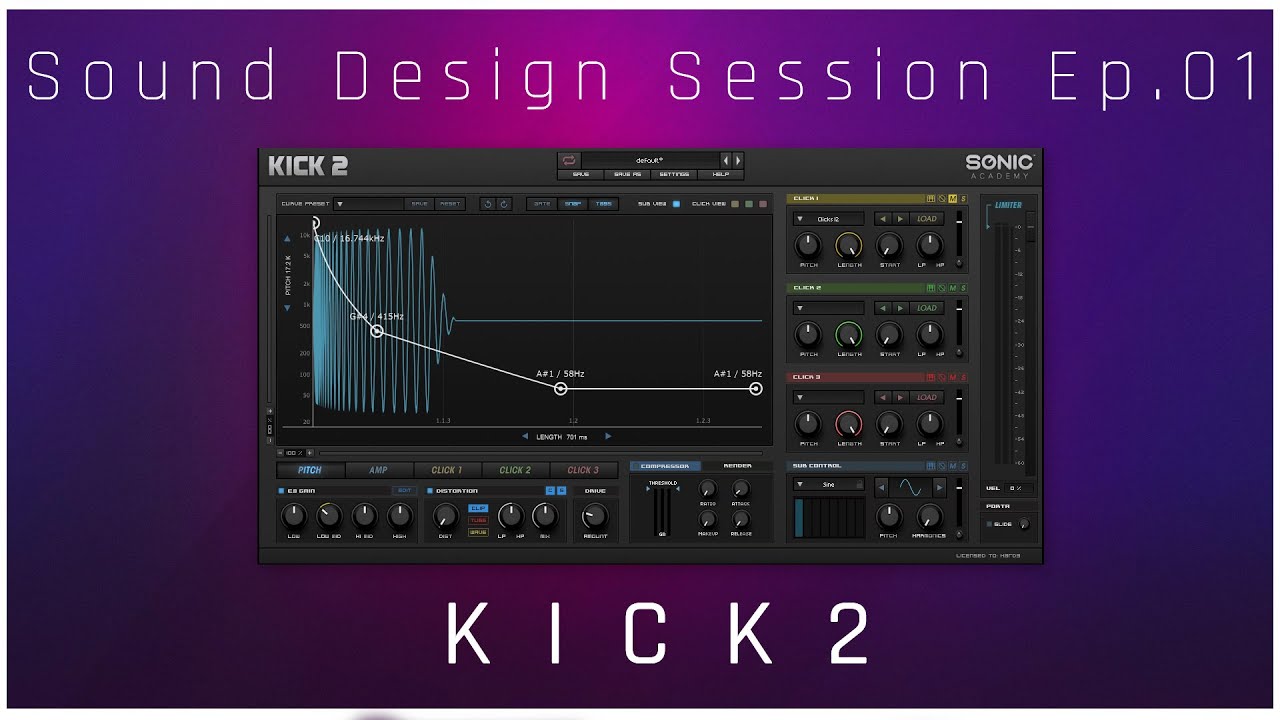Open the Help button
Image resolution: width=1280 pixels, height=720 pixels.
[720, 174]
